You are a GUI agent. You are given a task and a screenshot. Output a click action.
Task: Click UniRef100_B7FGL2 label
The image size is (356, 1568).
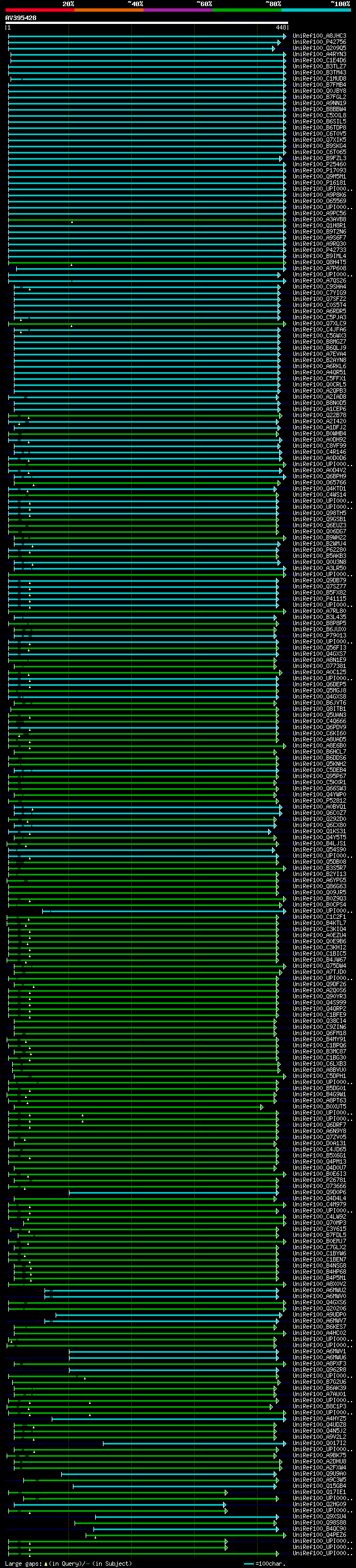tap(319, 97)
